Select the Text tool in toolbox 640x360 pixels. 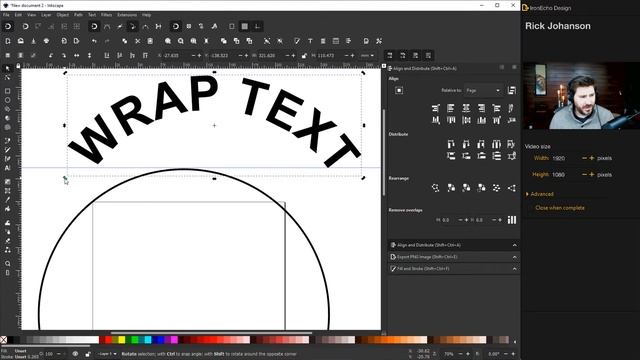[x=7, y=168]
